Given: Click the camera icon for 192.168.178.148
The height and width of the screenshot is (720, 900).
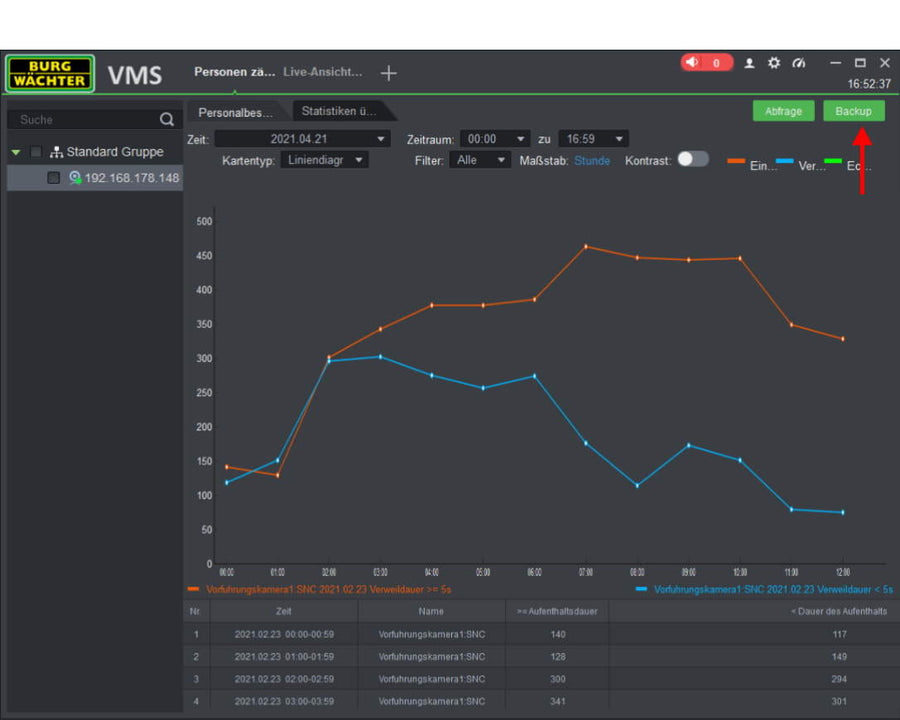Looking at the screenshot, I should (75, 178).
